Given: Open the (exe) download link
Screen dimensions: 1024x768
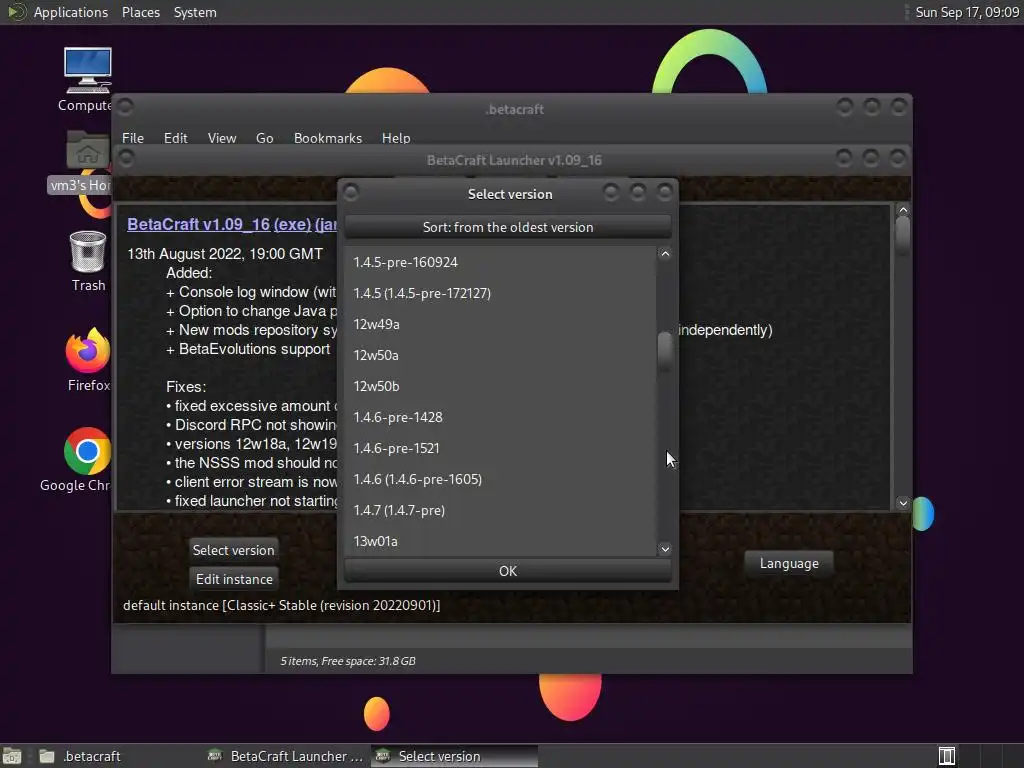Looking at the screenshot, I should [292, 224].
